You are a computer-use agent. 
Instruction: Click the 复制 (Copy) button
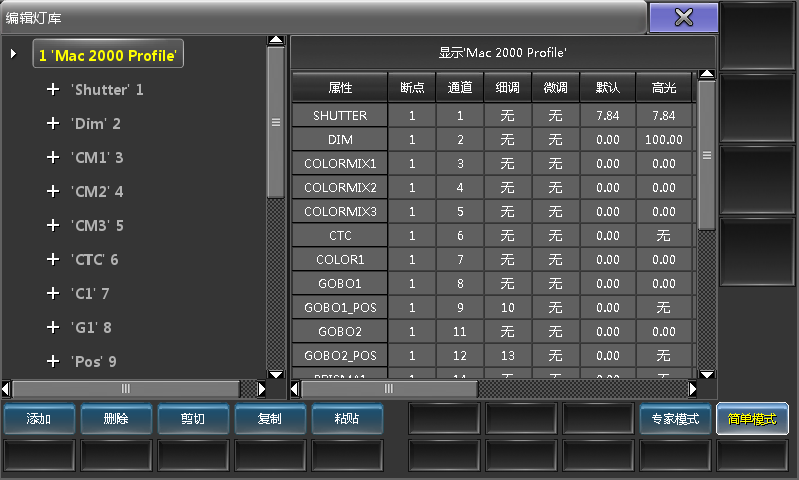(x=270, y=419)
